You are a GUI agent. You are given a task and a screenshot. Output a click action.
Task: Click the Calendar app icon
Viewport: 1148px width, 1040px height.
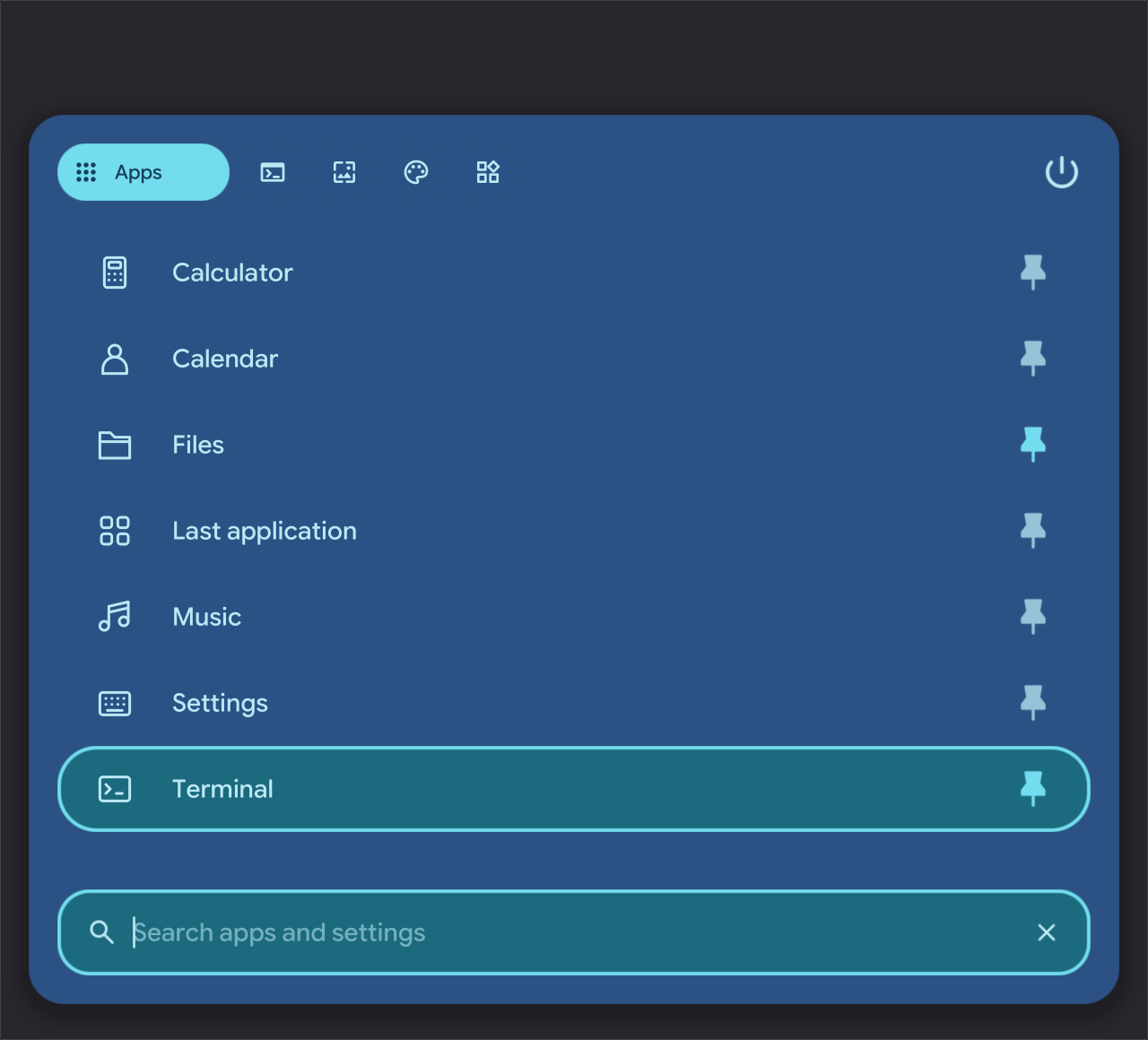(115, 359)
